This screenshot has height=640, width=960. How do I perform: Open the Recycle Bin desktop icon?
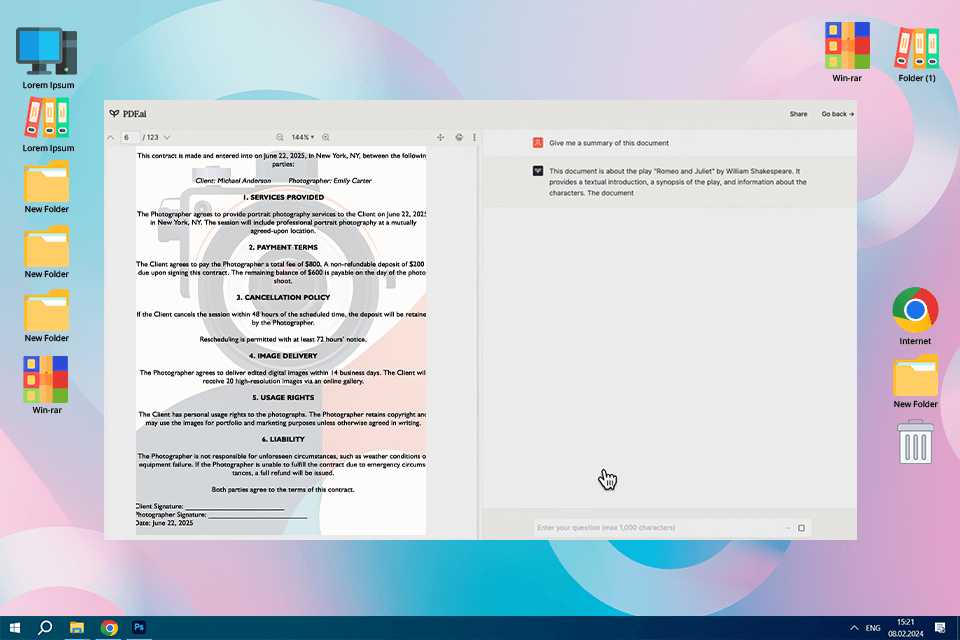(915, 442)
